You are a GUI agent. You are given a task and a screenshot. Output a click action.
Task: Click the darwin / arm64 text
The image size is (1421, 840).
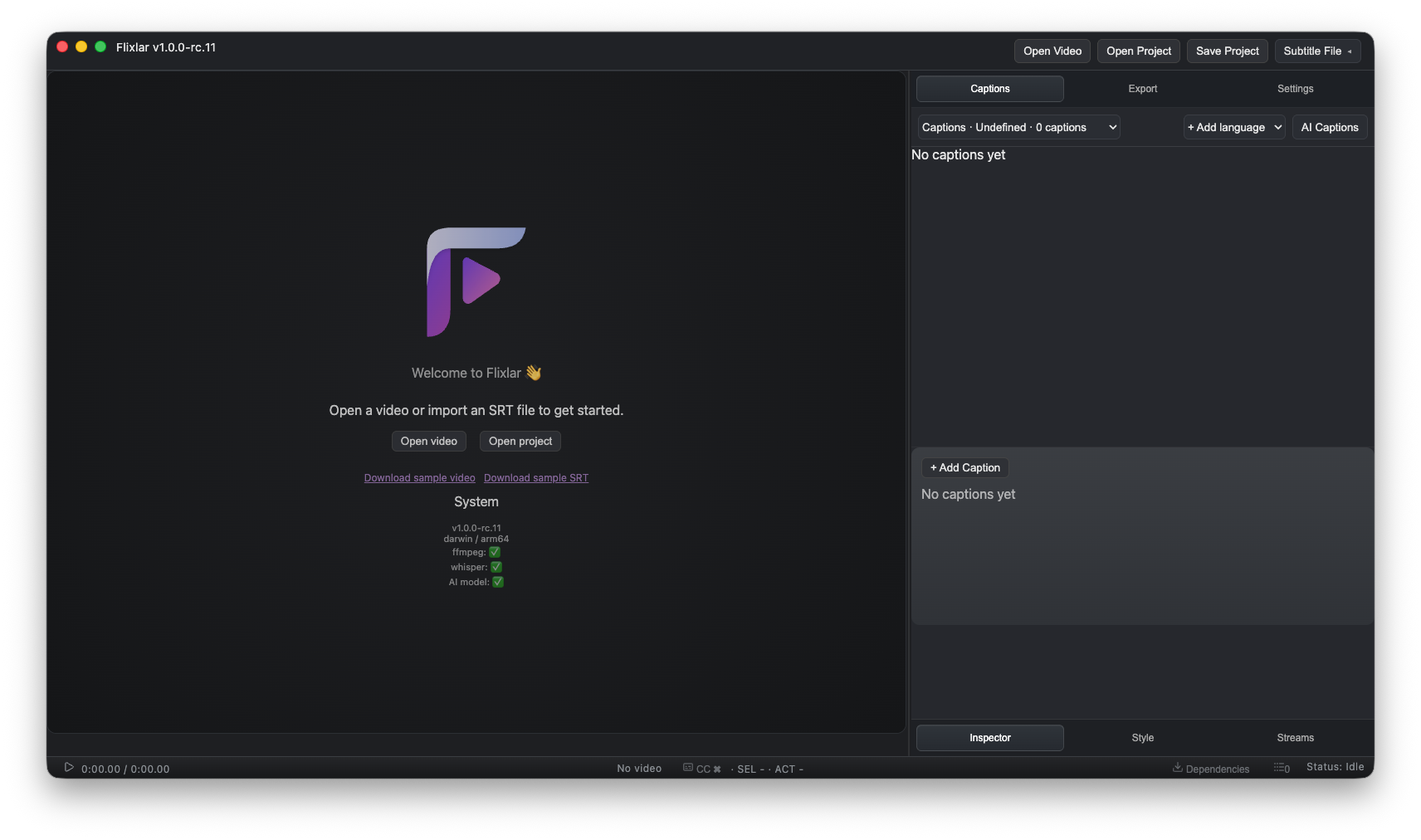coord(476,539)
